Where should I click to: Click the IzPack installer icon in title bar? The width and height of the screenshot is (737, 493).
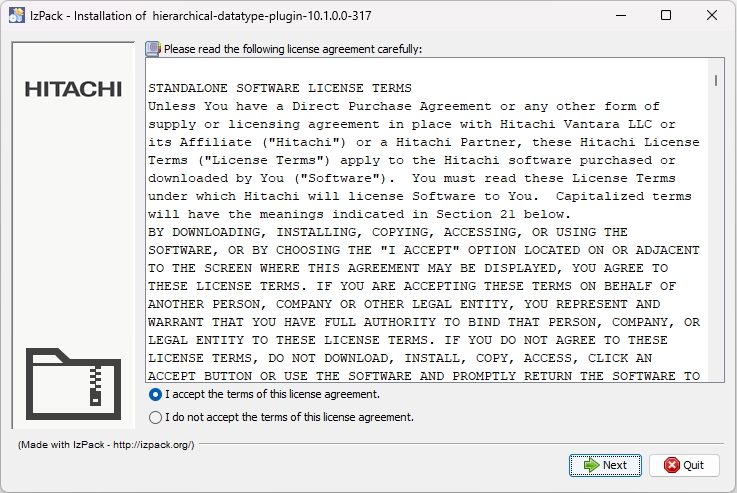tap(16, 16)
